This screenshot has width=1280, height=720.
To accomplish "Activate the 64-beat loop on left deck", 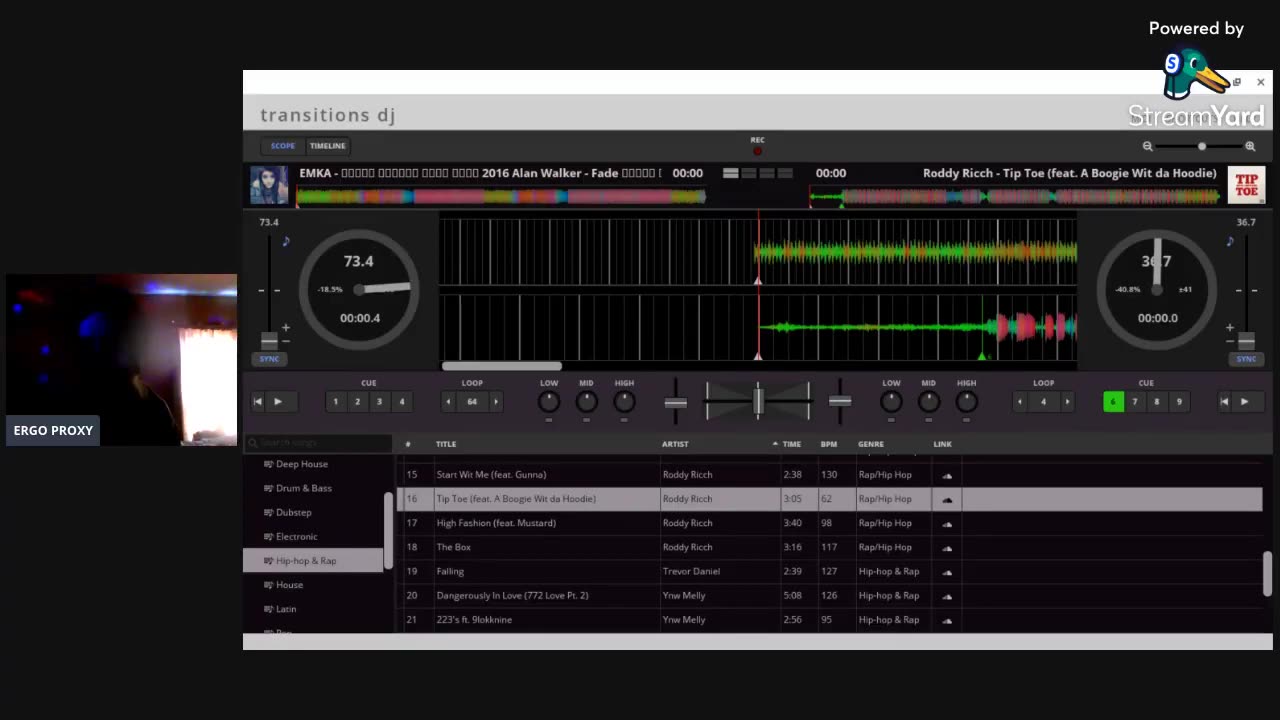I will 472,402.
